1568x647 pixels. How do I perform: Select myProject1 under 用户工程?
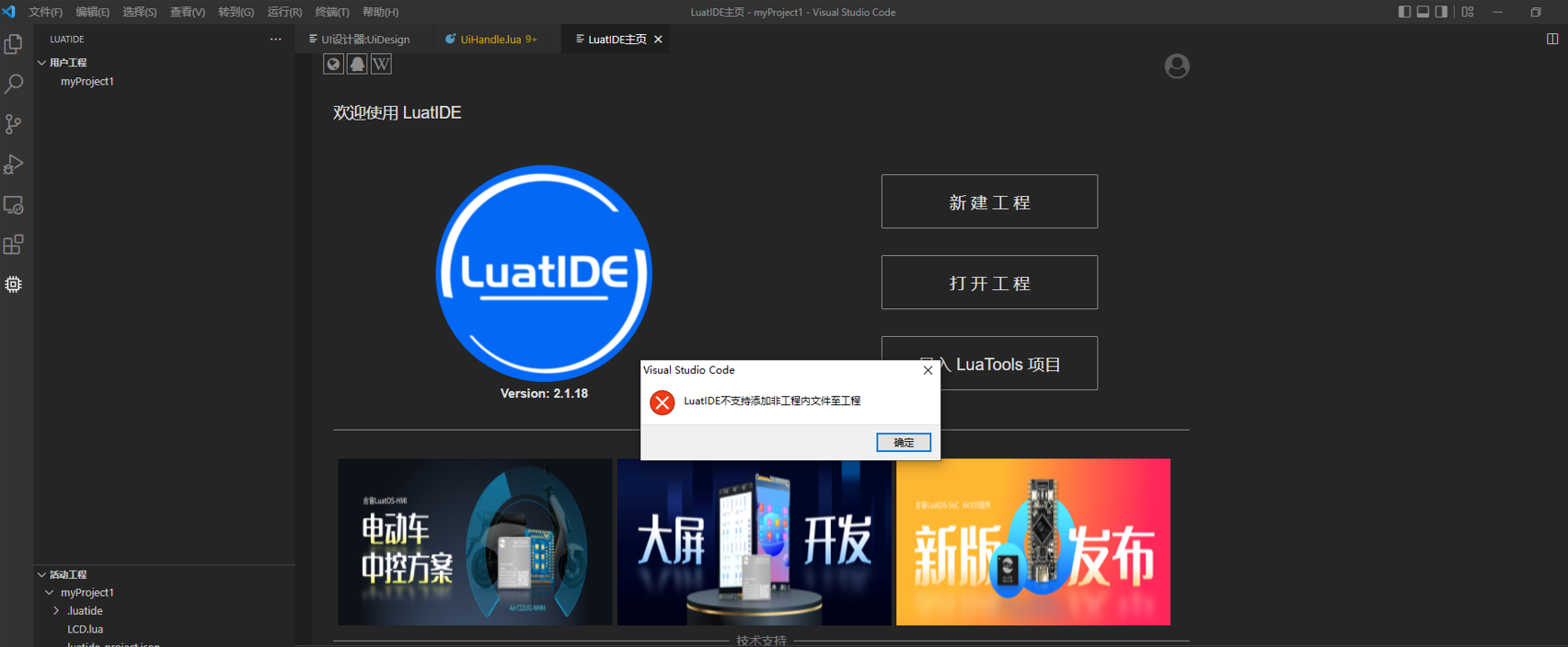(87, 81)
